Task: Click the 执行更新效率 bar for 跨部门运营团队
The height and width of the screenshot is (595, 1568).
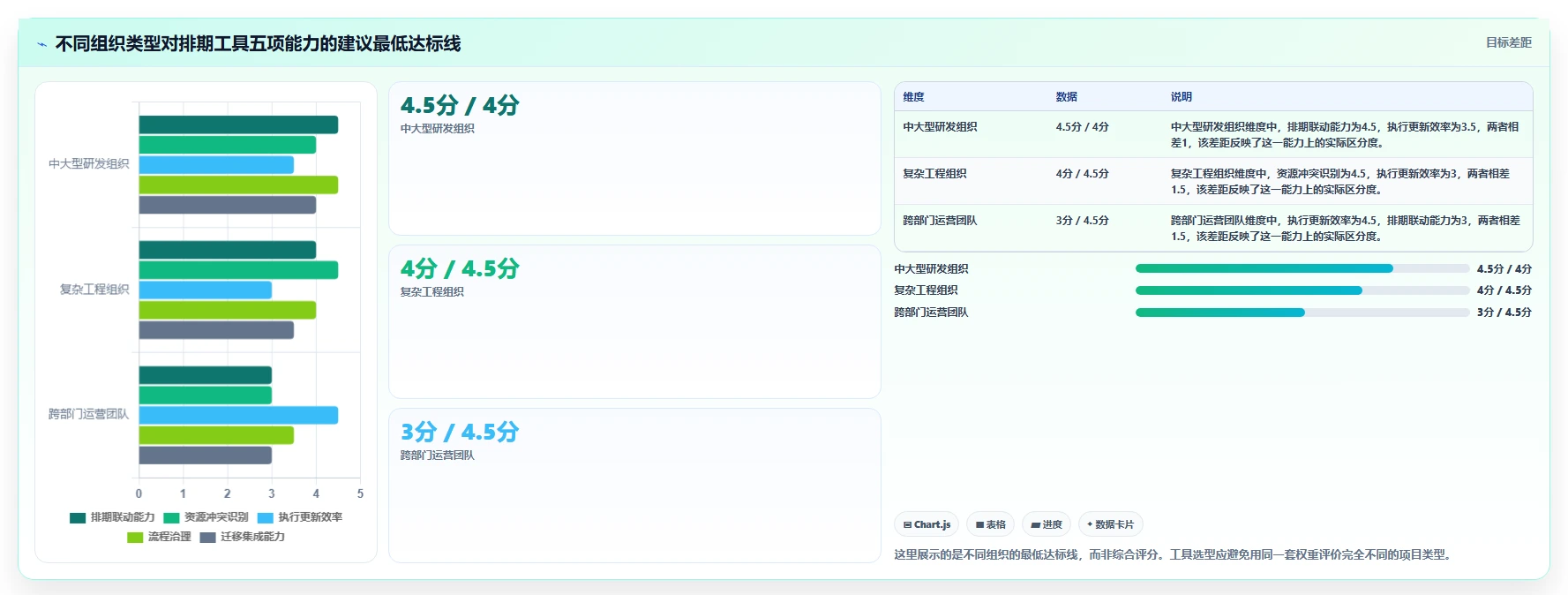Action: (238, 415)
